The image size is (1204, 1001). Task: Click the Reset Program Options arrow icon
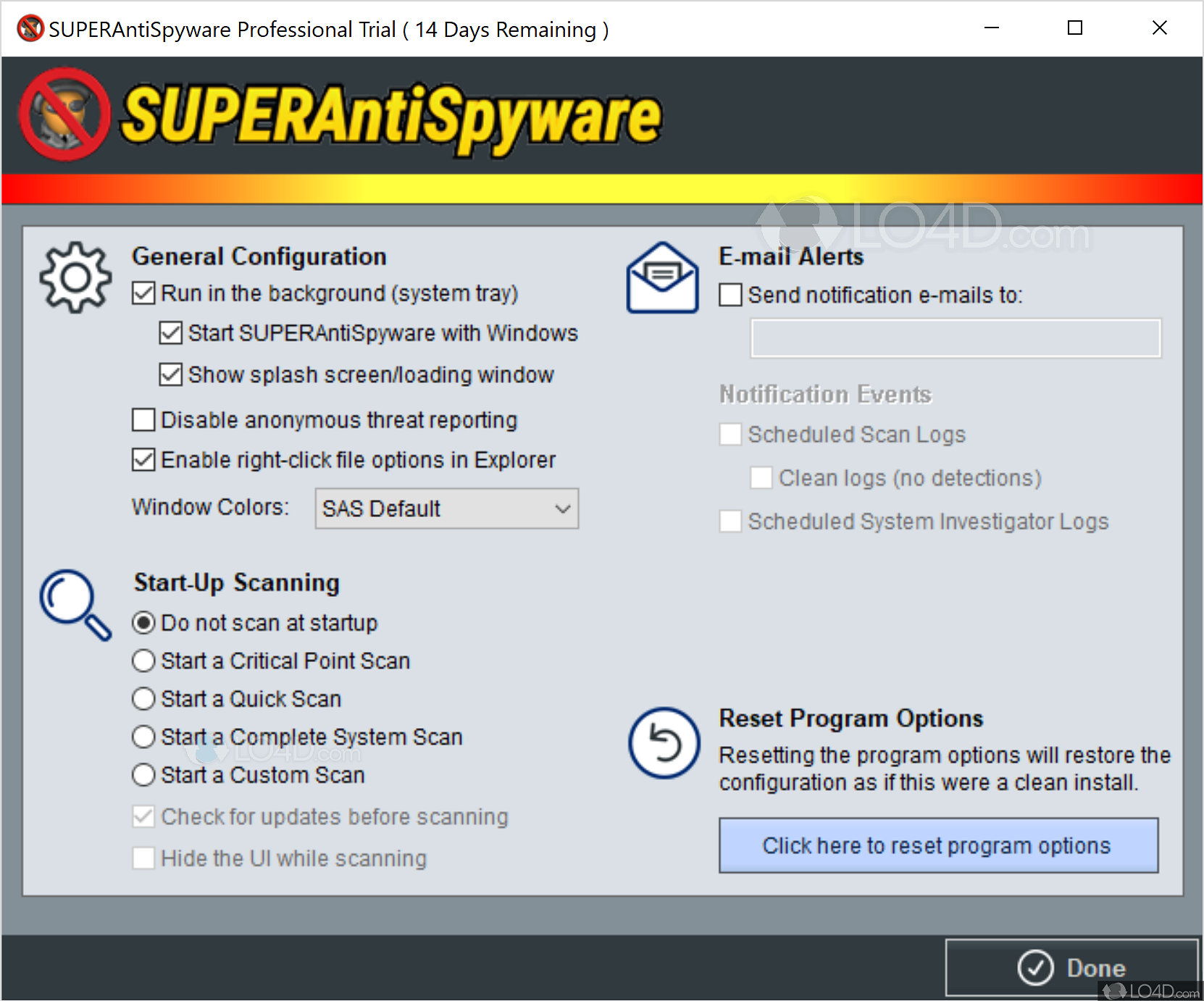663,743
